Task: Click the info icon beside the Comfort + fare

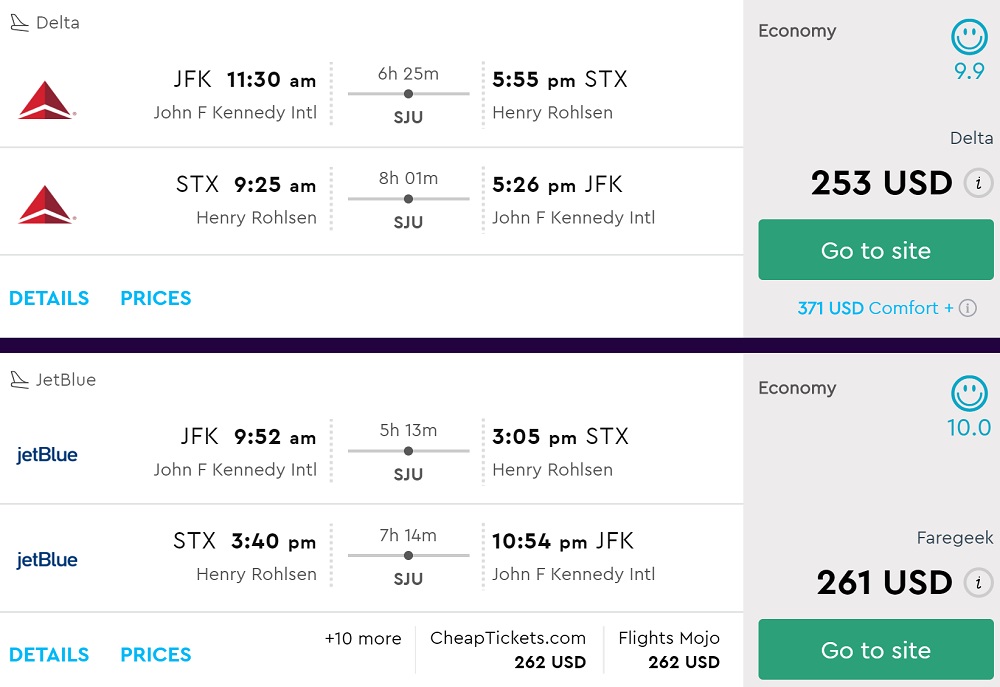Action: 967,308
